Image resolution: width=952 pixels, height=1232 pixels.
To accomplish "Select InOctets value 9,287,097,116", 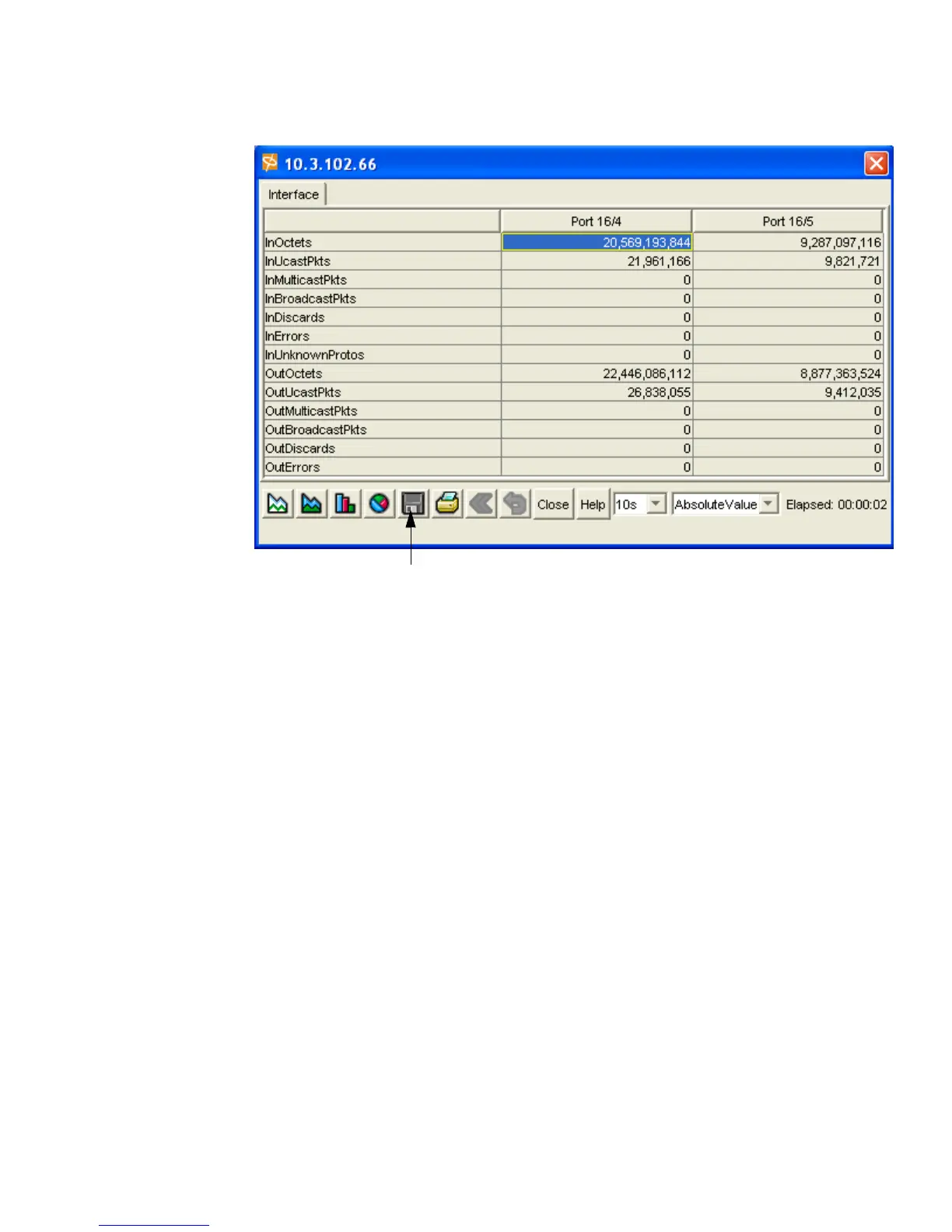I will tap(788, 243).
